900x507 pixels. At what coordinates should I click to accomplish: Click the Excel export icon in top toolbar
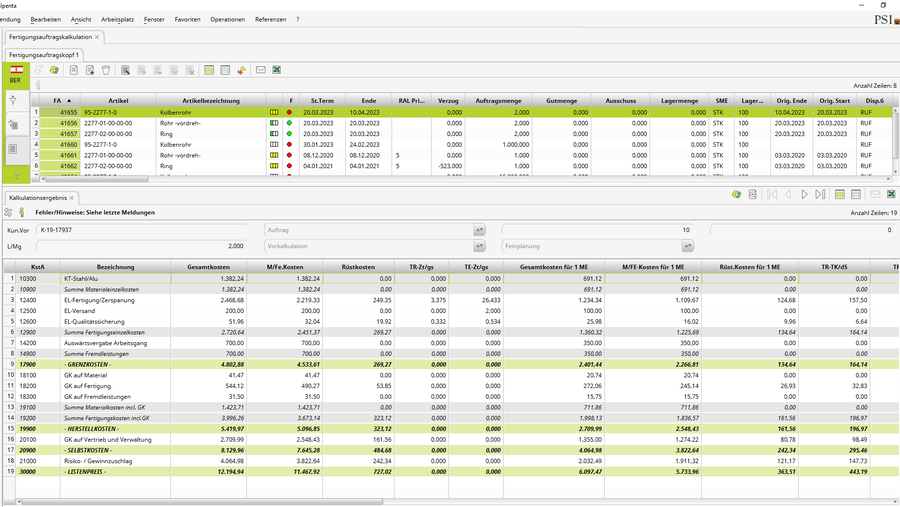pos(277,70)
